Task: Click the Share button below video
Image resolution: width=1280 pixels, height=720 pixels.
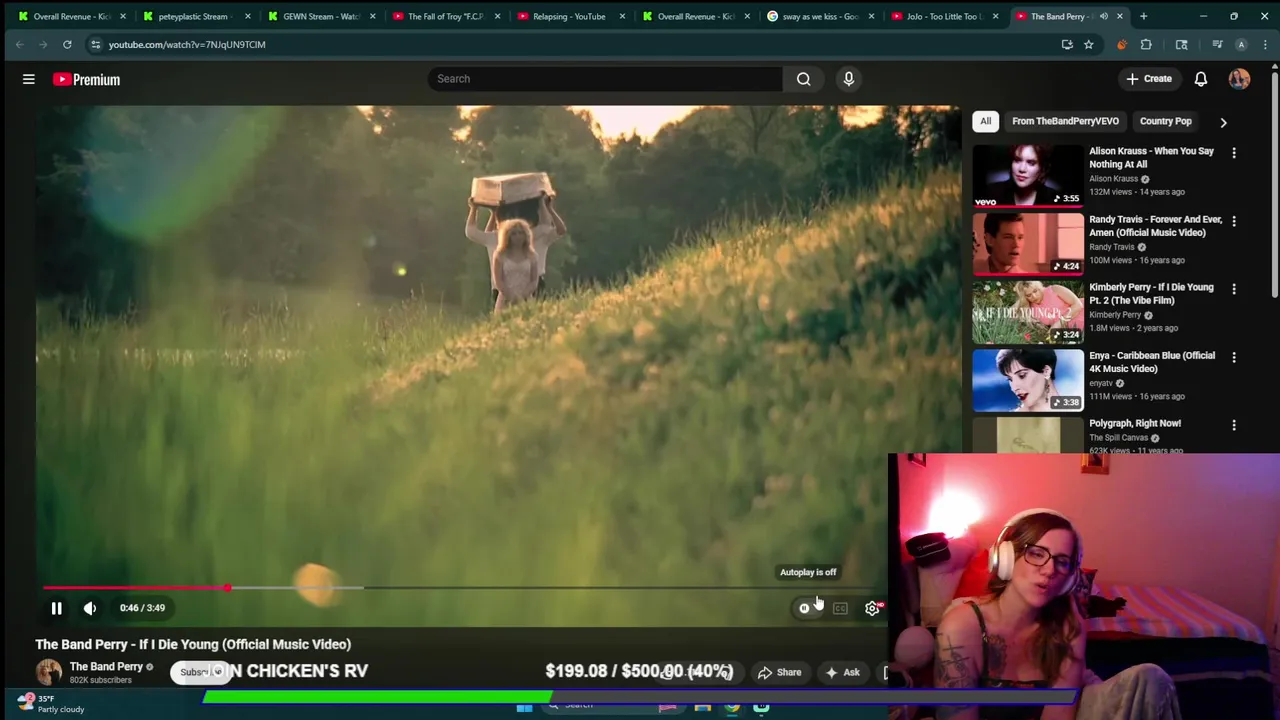Action: point(780,673)
